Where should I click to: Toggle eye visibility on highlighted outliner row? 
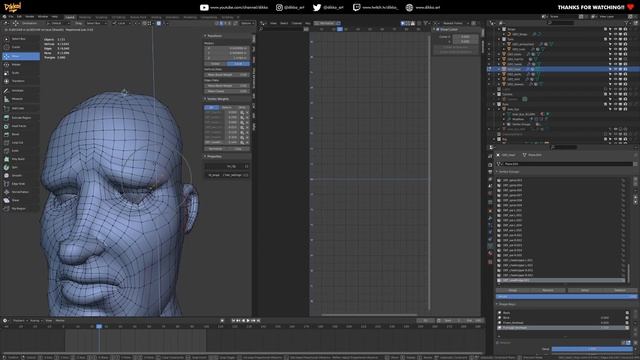(x=615, y=69)
